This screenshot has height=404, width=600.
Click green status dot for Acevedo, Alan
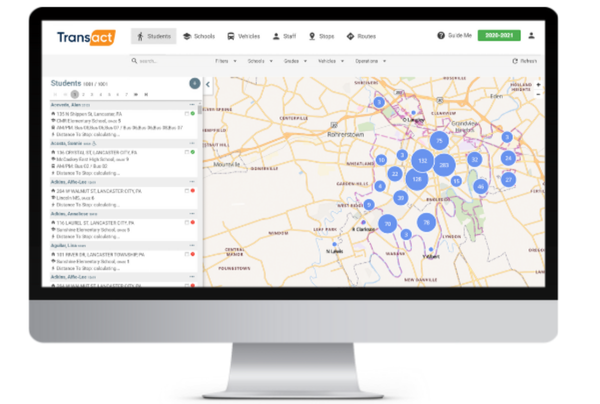coord(193,114)
